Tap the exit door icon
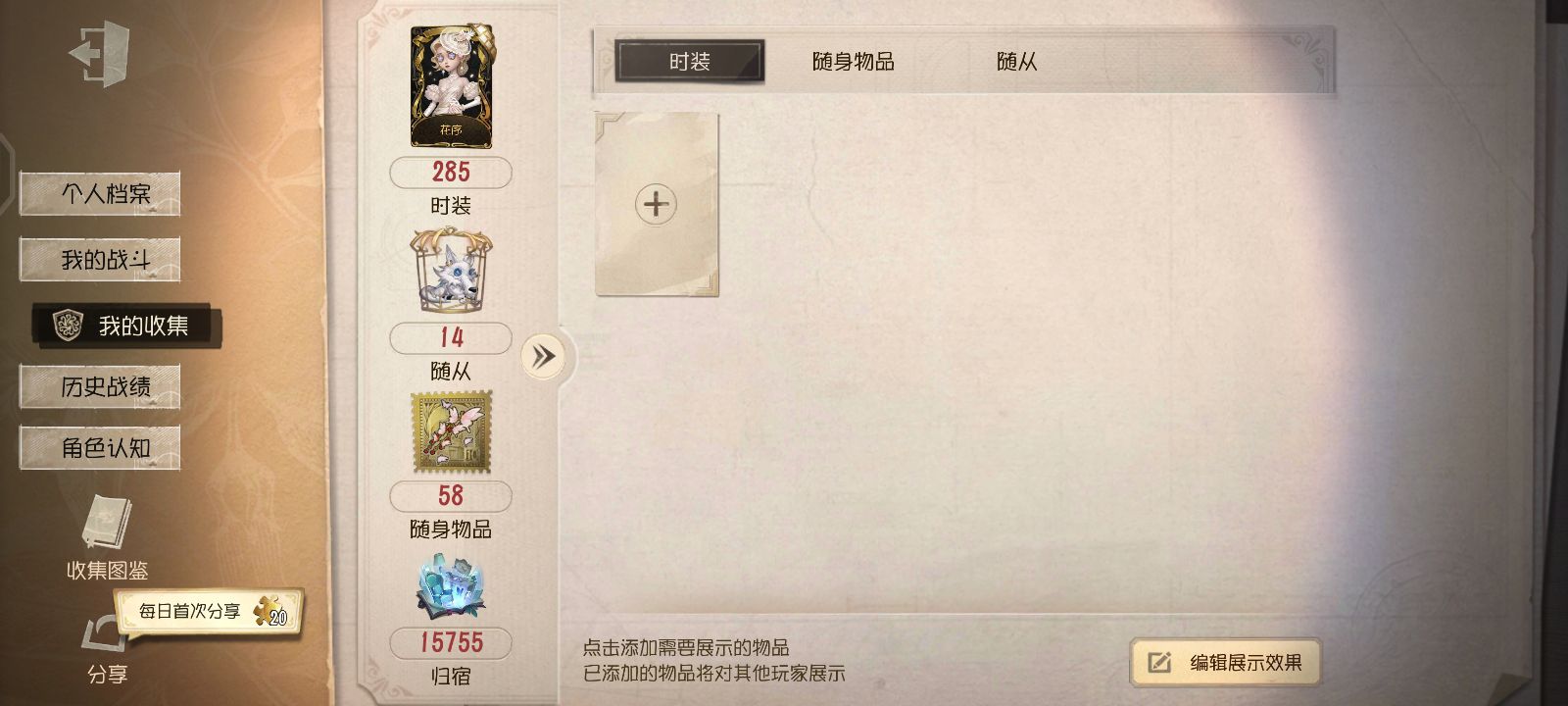The height and width of the screenshot is (706, 1568). coord(100,54)
